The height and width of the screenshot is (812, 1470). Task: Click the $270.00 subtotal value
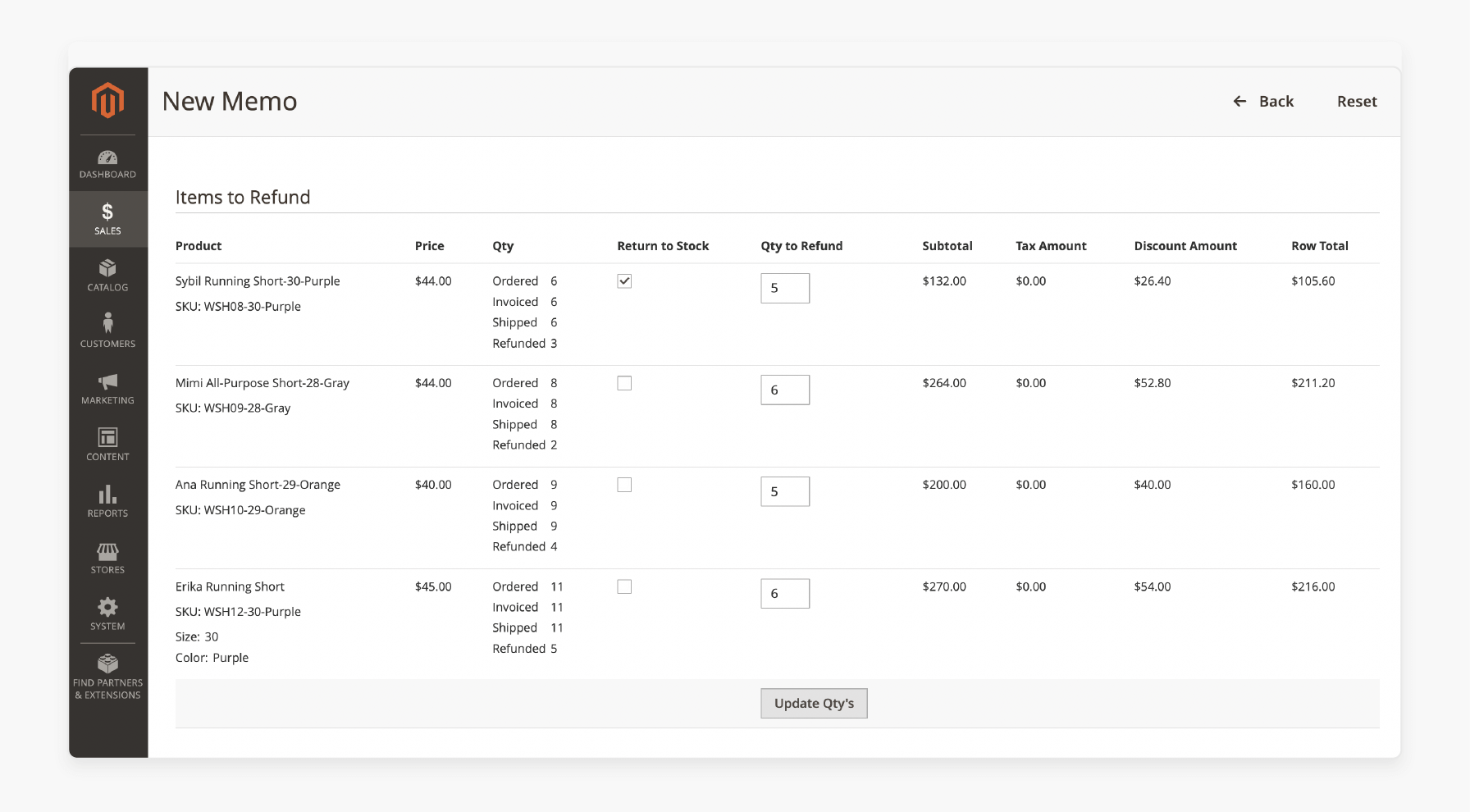pos(944,586)
